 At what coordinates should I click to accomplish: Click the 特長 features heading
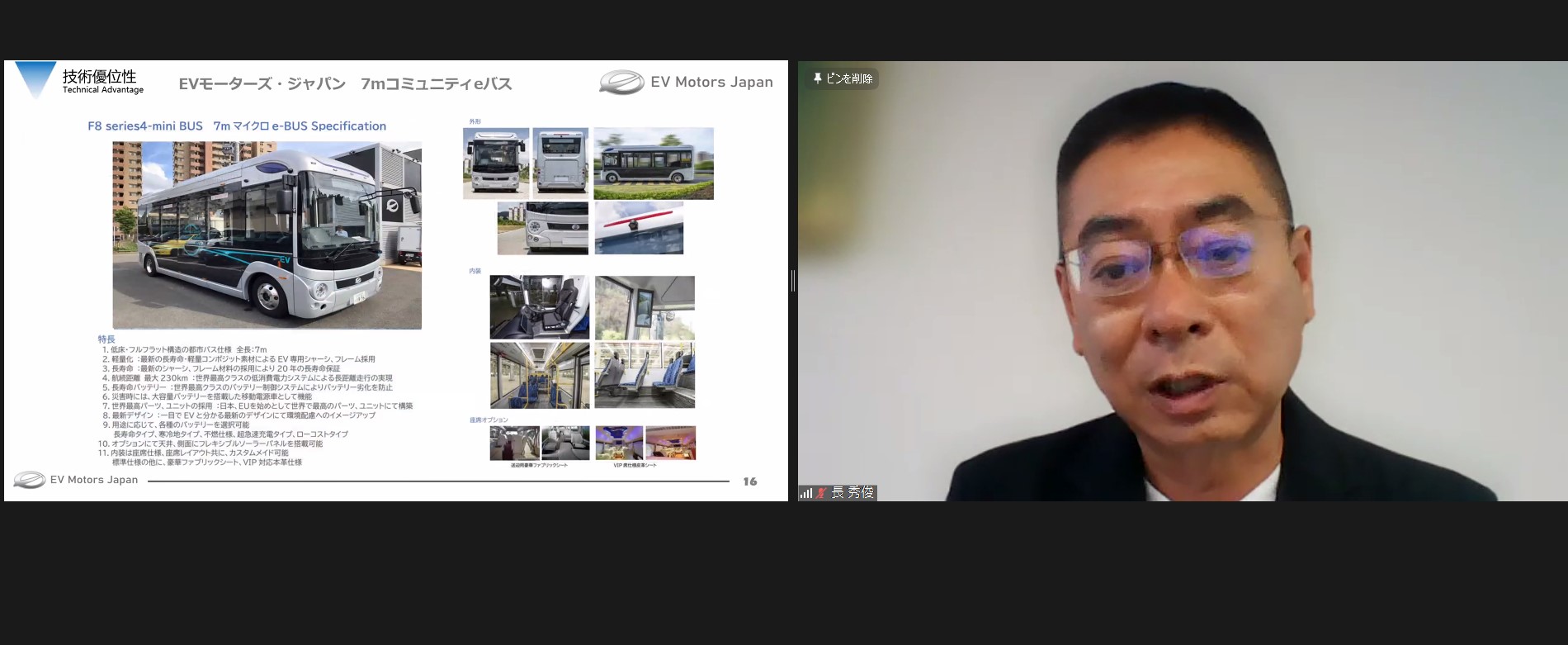(106, 339)
